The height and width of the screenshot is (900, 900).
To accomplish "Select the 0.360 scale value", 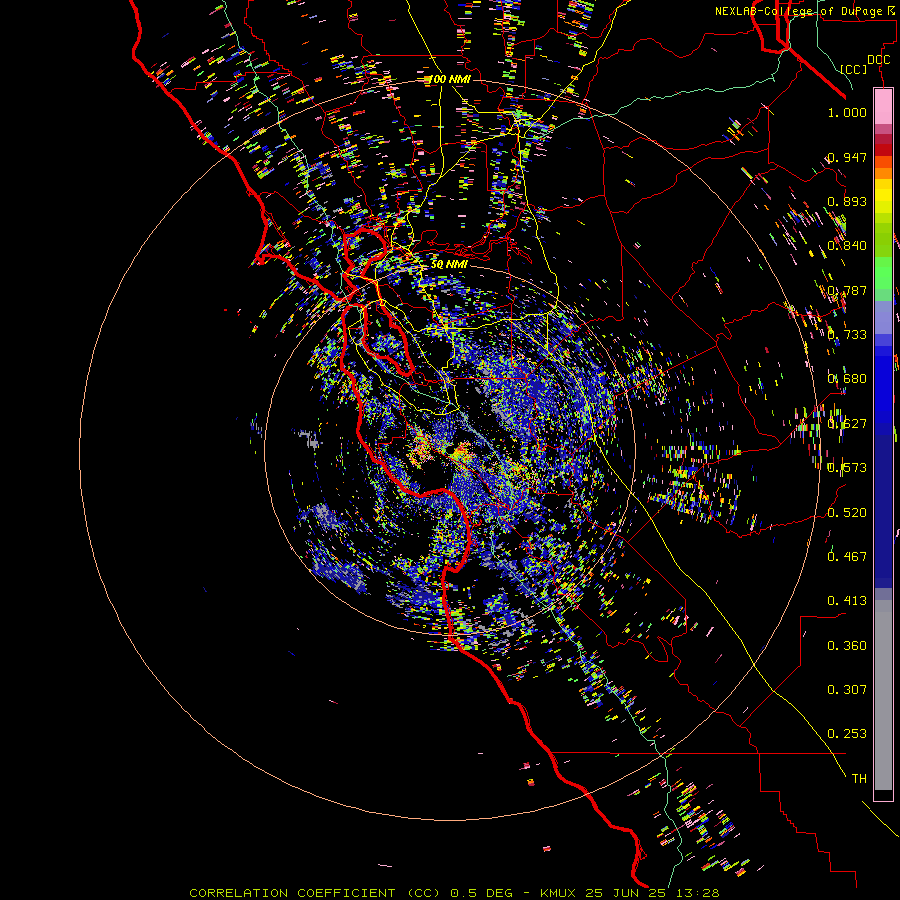I will 847,646.
